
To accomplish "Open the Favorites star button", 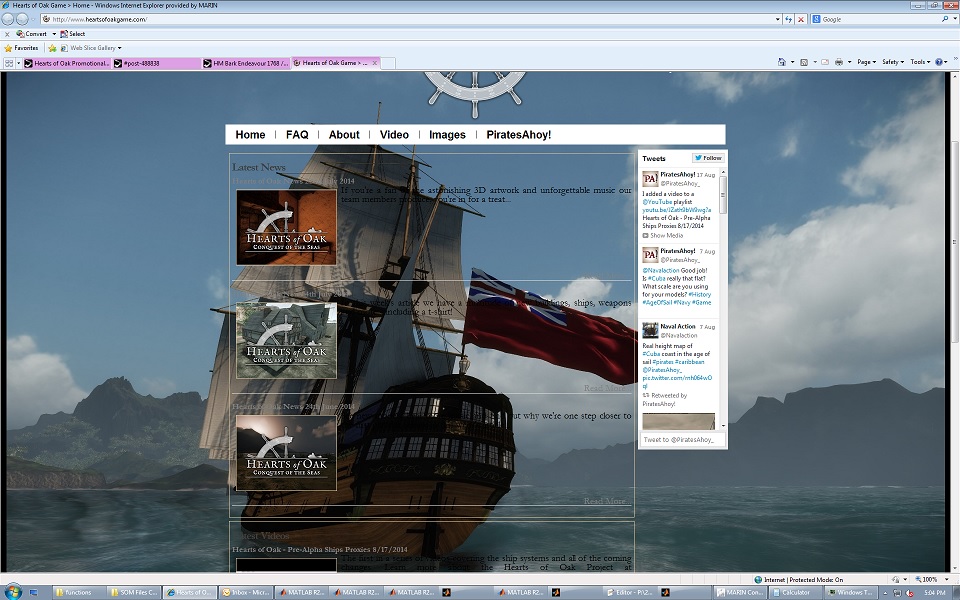I will [x=21, y=48].
